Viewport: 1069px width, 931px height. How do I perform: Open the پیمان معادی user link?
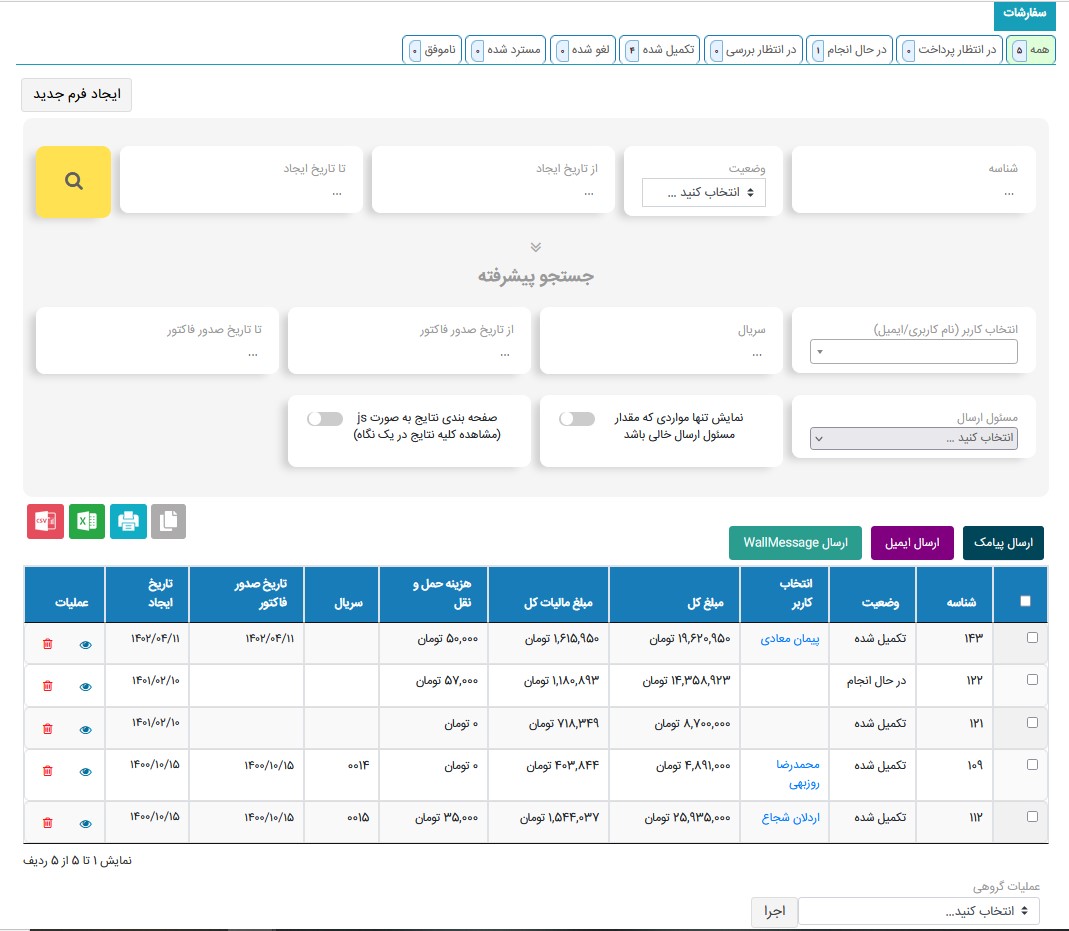click(x=790, y=638)
